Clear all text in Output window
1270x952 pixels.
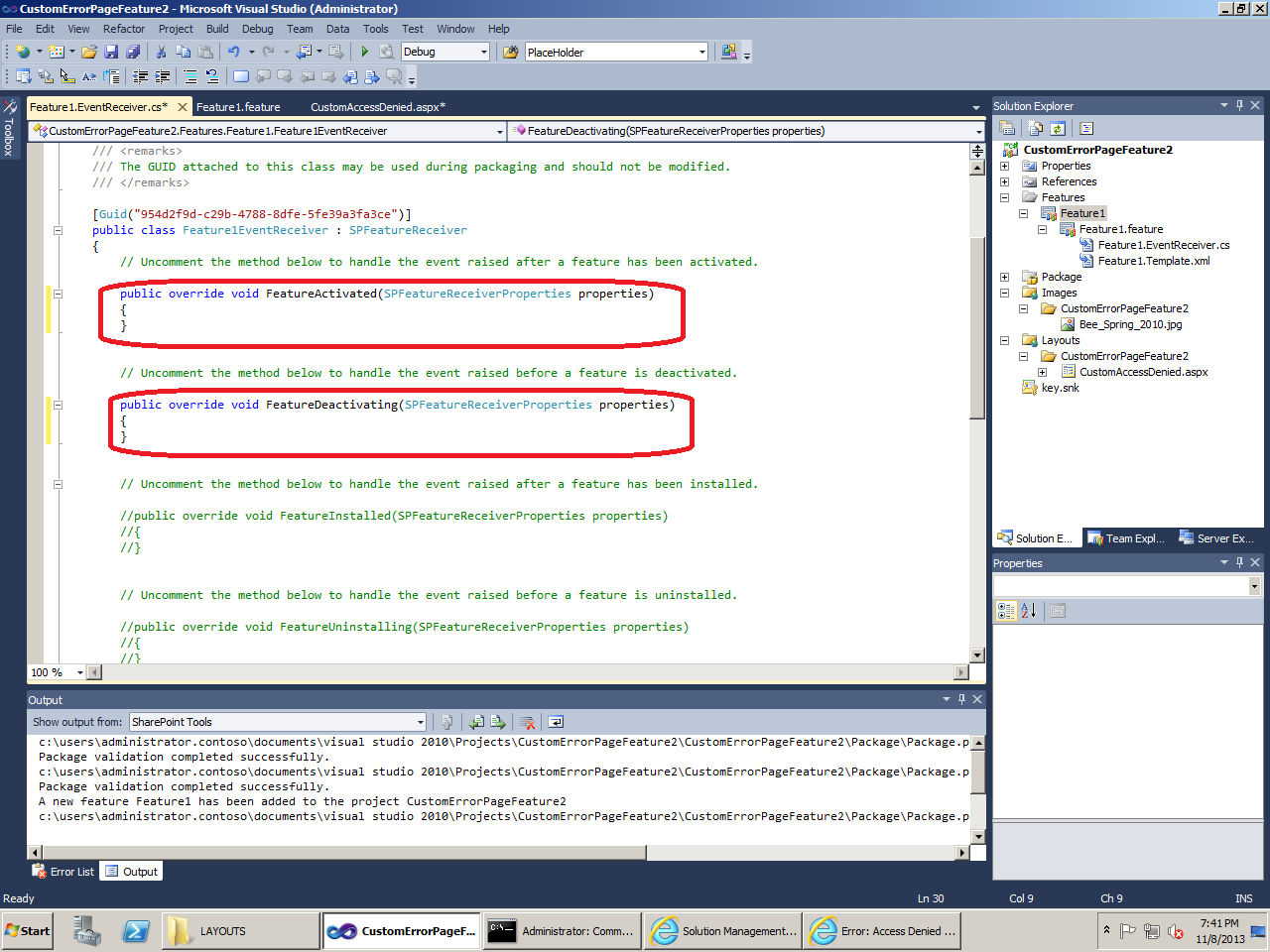[x=528, y=722]
